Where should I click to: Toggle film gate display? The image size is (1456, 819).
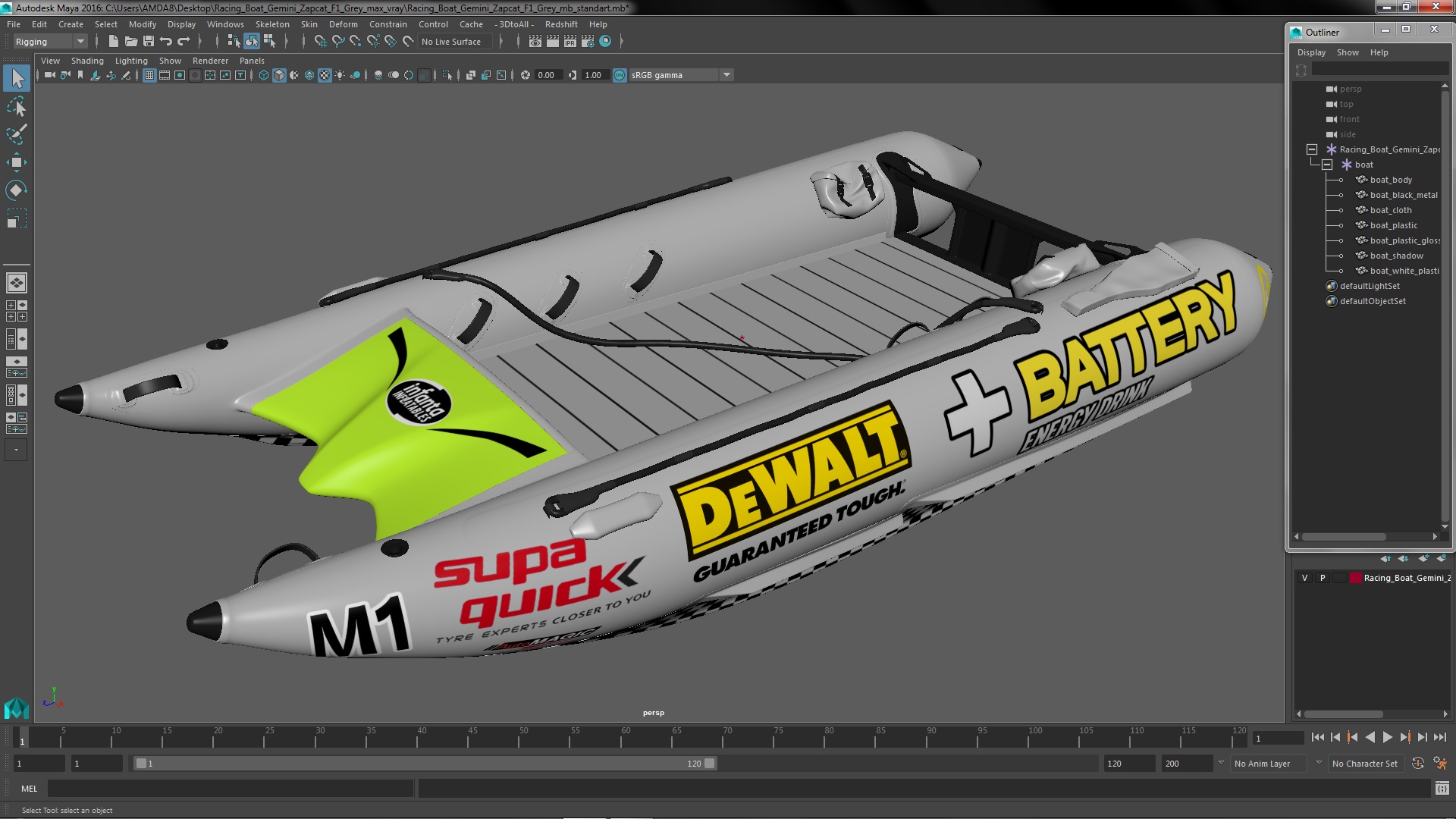[164, 75]
